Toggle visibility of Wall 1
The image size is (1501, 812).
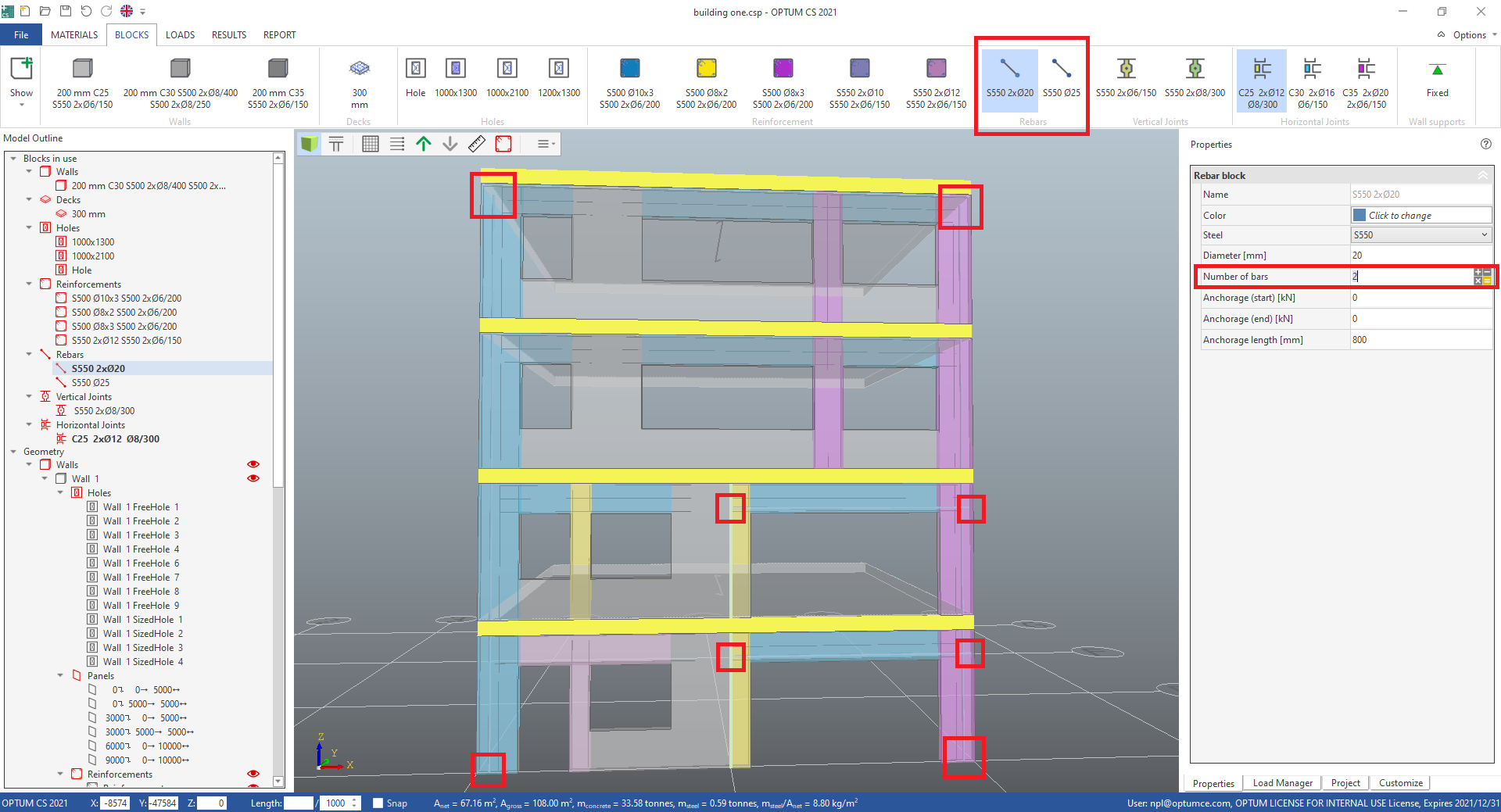pyautogui.click(x=253, y=478)
